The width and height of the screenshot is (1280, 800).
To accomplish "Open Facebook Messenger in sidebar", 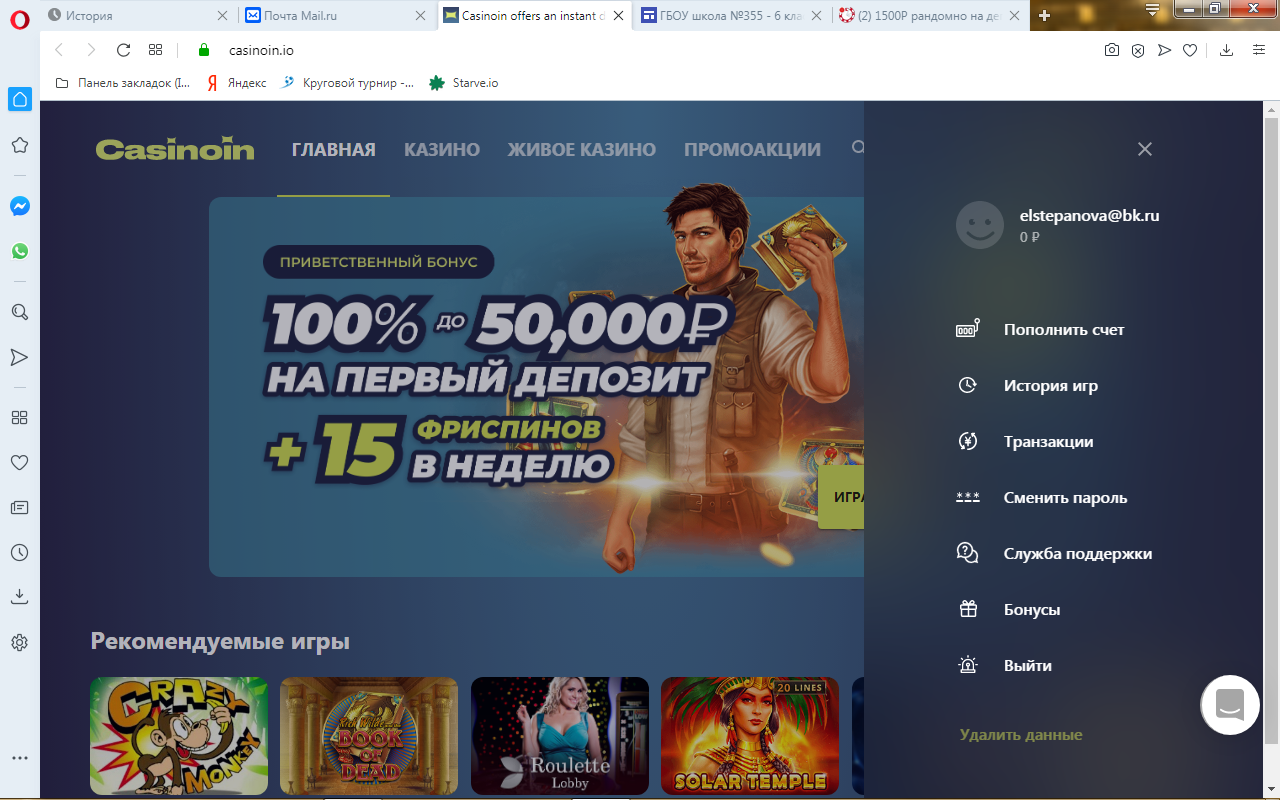I will [x=20, y=206].
